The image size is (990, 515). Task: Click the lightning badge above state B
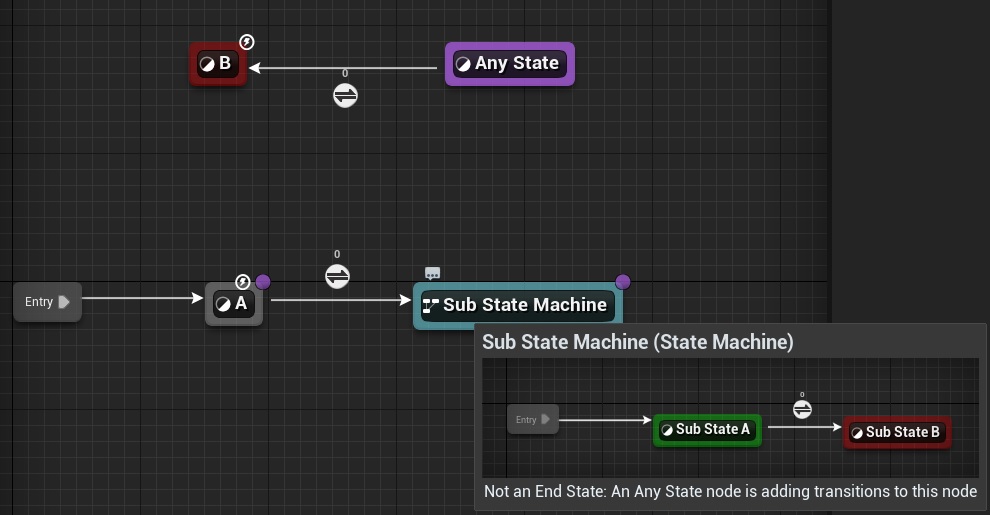coord(247,42)
